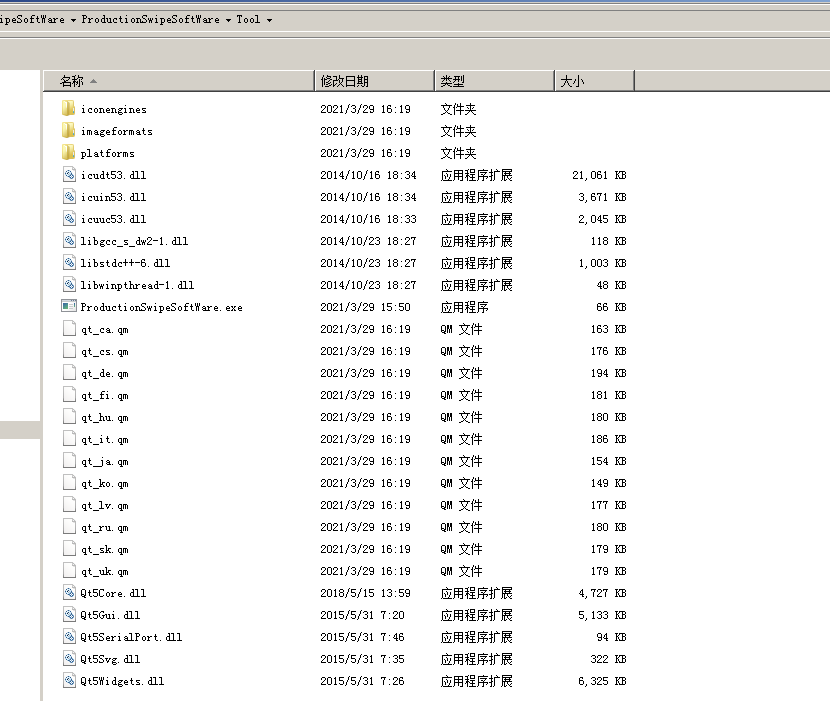
Task: Click 应用程序 type of ProductionSwipeSoftWare.exe
Action: (x=464, y=307)
